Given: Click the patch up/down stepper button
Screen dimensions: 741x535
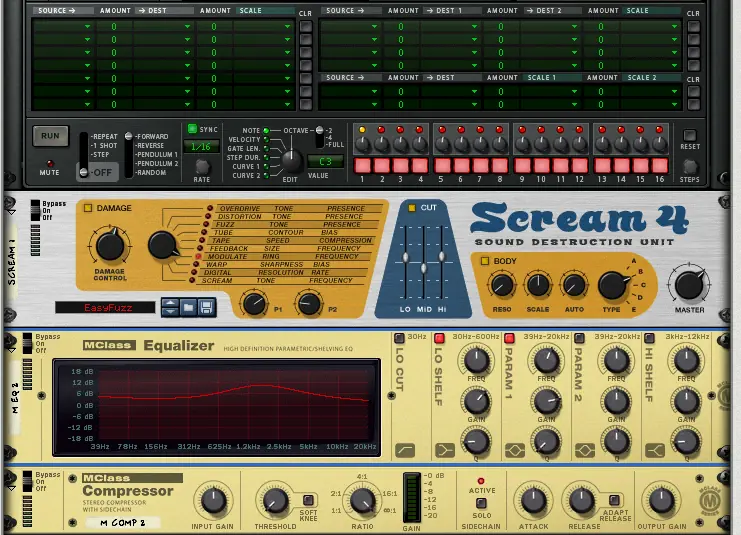Looking at the screenshot, I should [170, 308].
